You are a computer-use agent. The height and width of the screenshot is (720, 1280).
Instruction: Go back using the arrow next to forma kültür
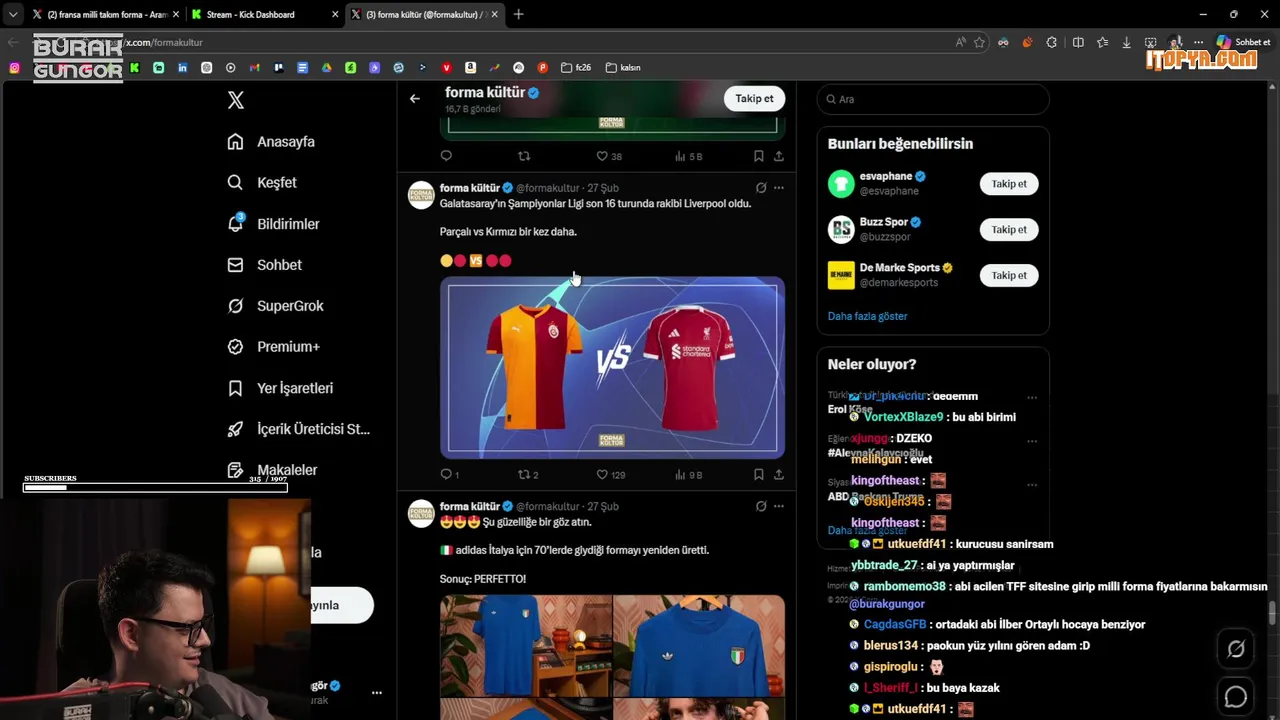click(415, 99)
